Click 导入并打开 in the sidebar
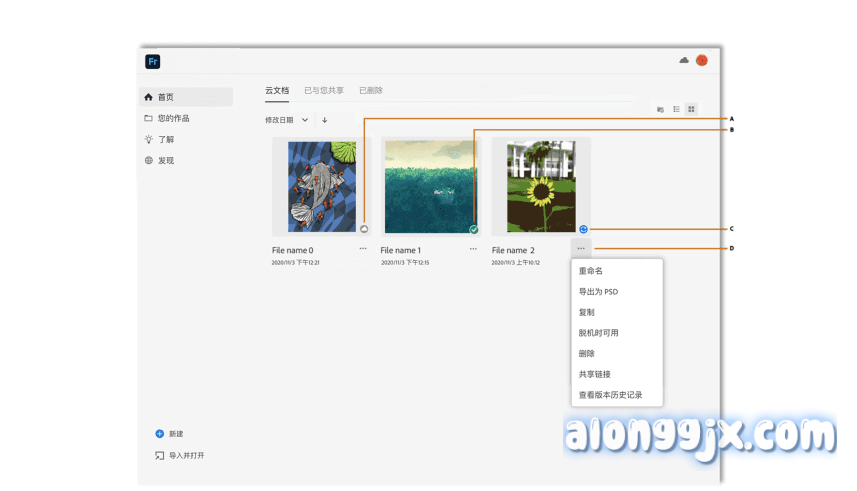857x491 pixels. (186, 456)
